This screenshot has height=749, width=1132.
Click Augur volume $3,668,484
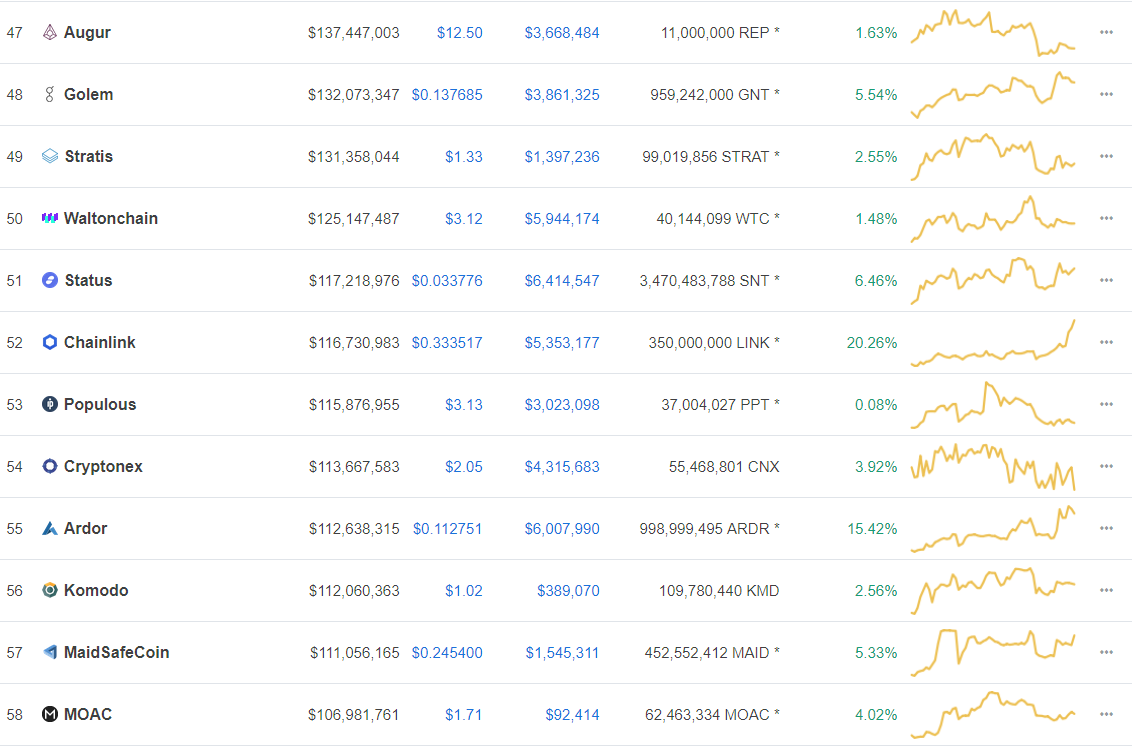tap(562, 33)
